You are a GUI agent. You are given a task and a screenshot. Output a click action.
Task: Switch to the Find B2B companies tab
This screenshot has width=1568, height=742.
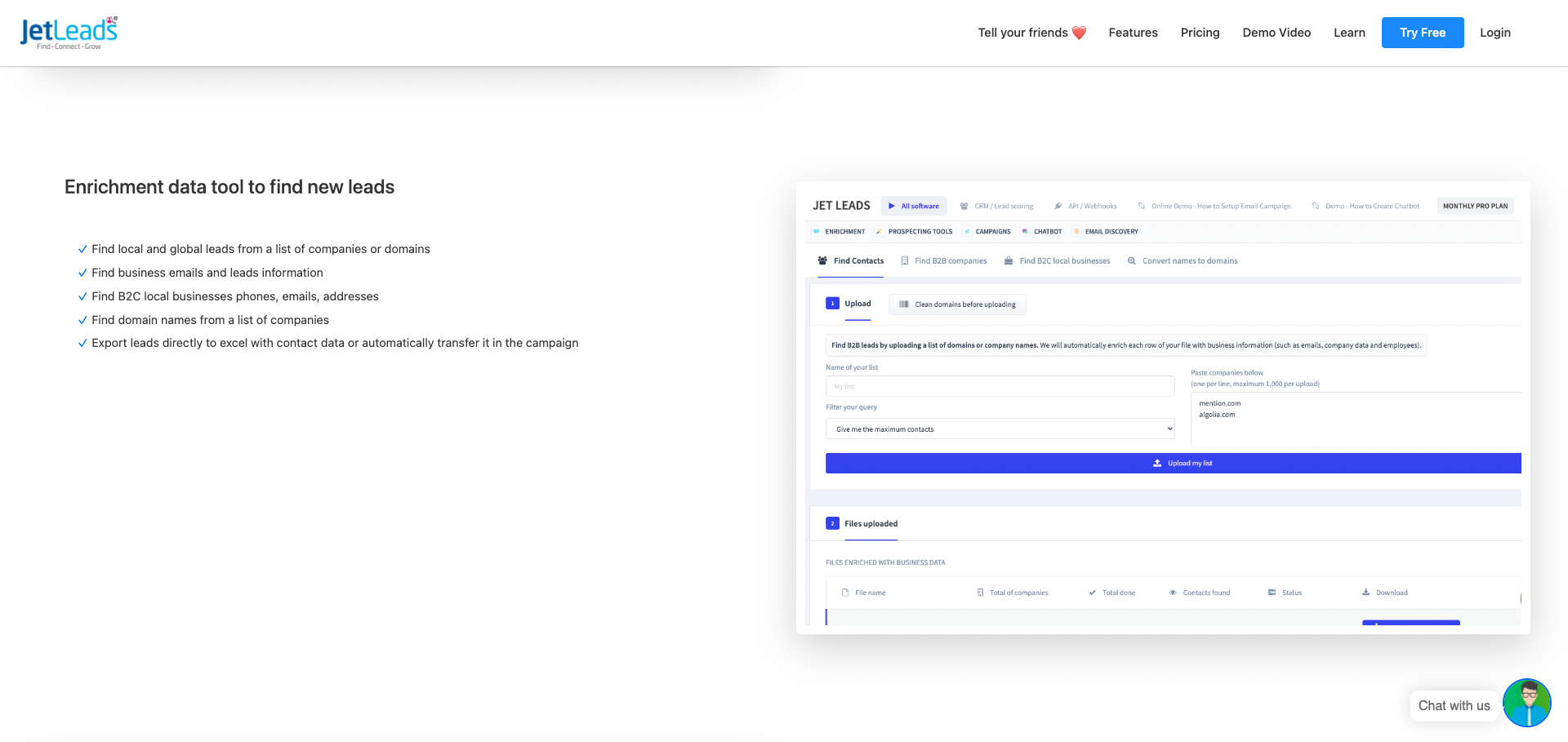944,261
